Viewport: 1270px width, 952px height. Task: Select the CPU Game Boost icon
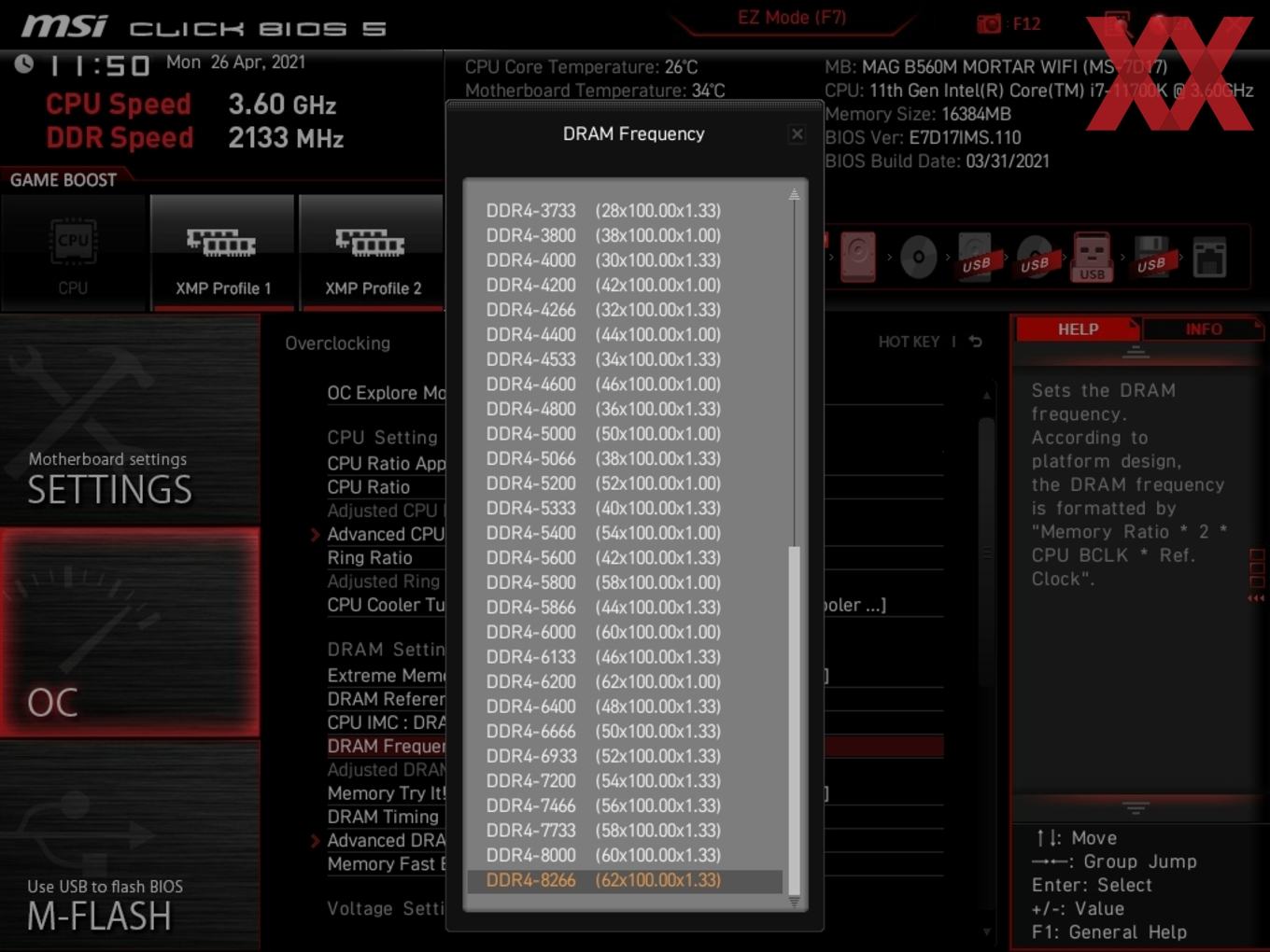click(73, 253)
